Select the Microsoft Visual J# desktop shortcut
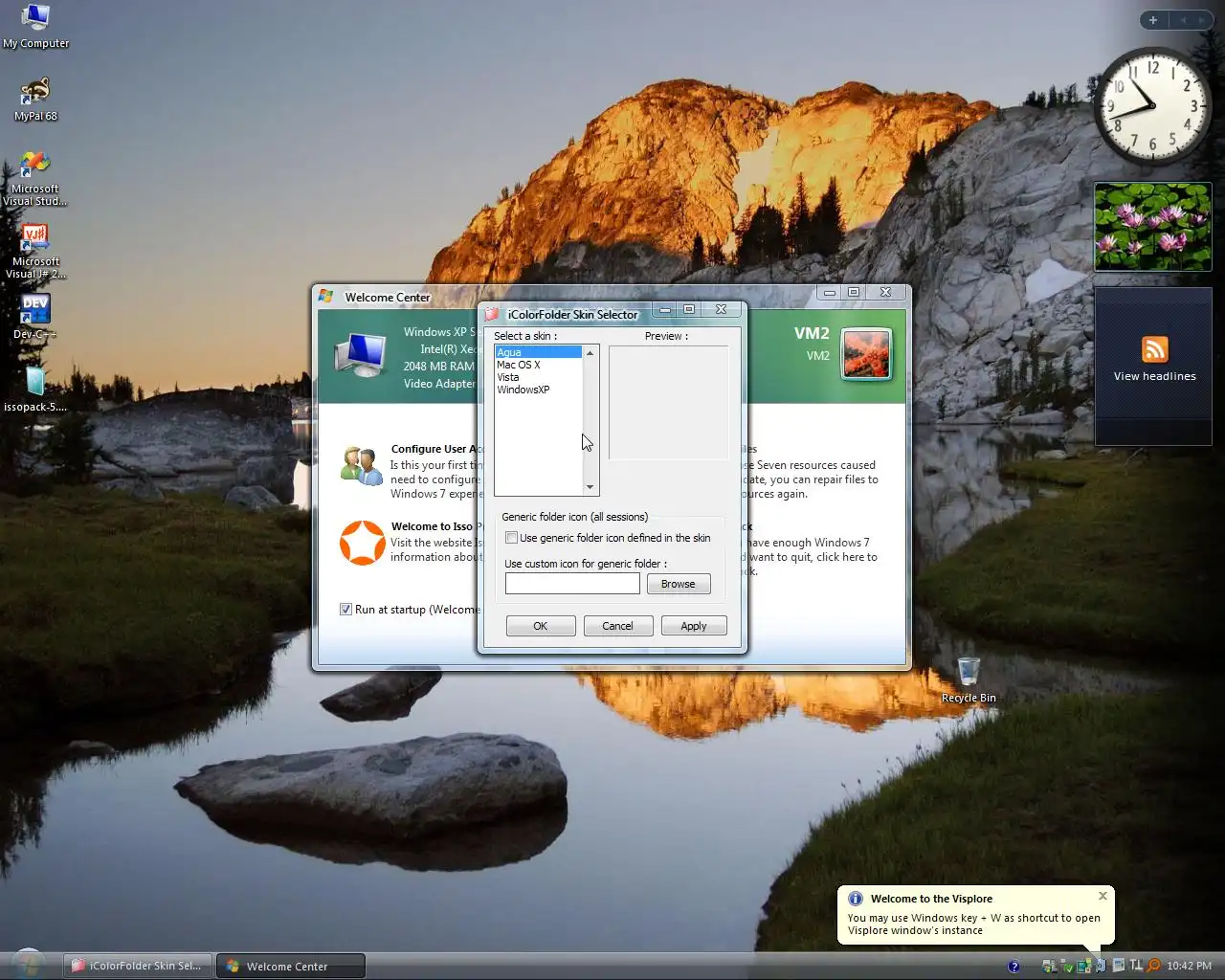Screen dimensions: 1225x980 [35, 251]
